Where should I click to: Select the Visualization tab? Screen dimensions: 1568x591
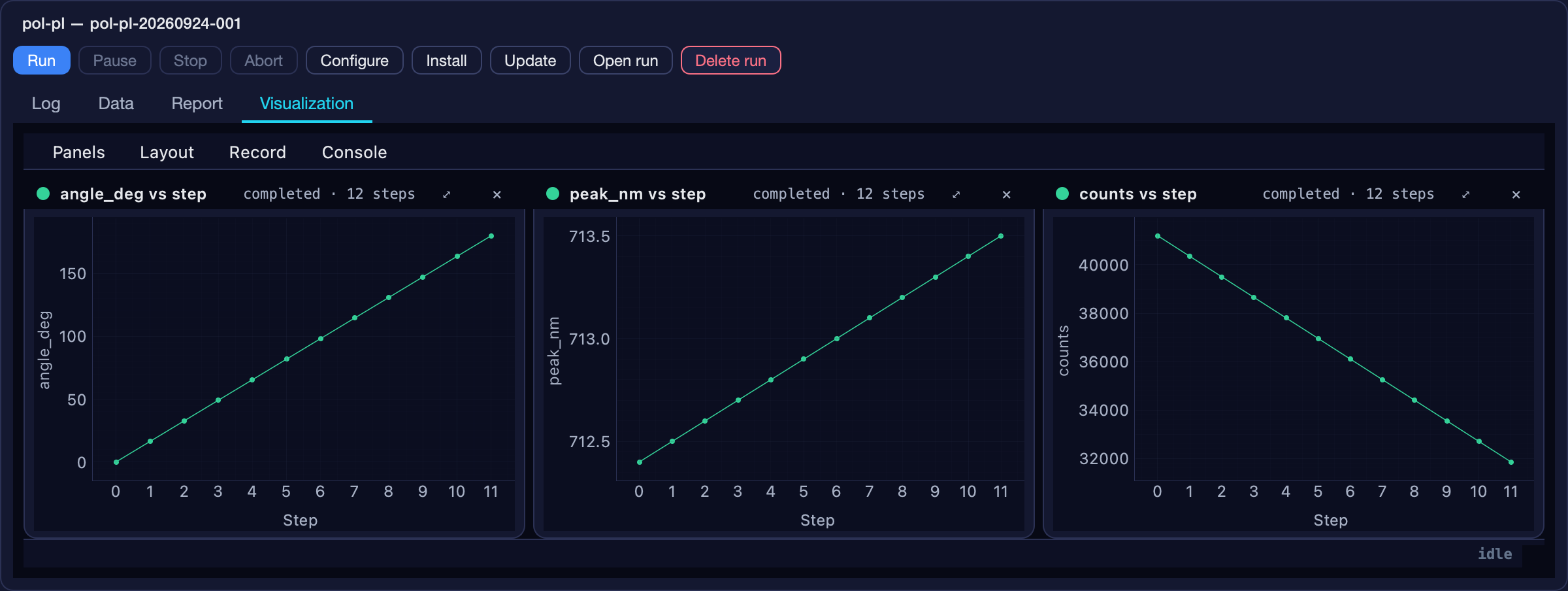click(307, 103)
